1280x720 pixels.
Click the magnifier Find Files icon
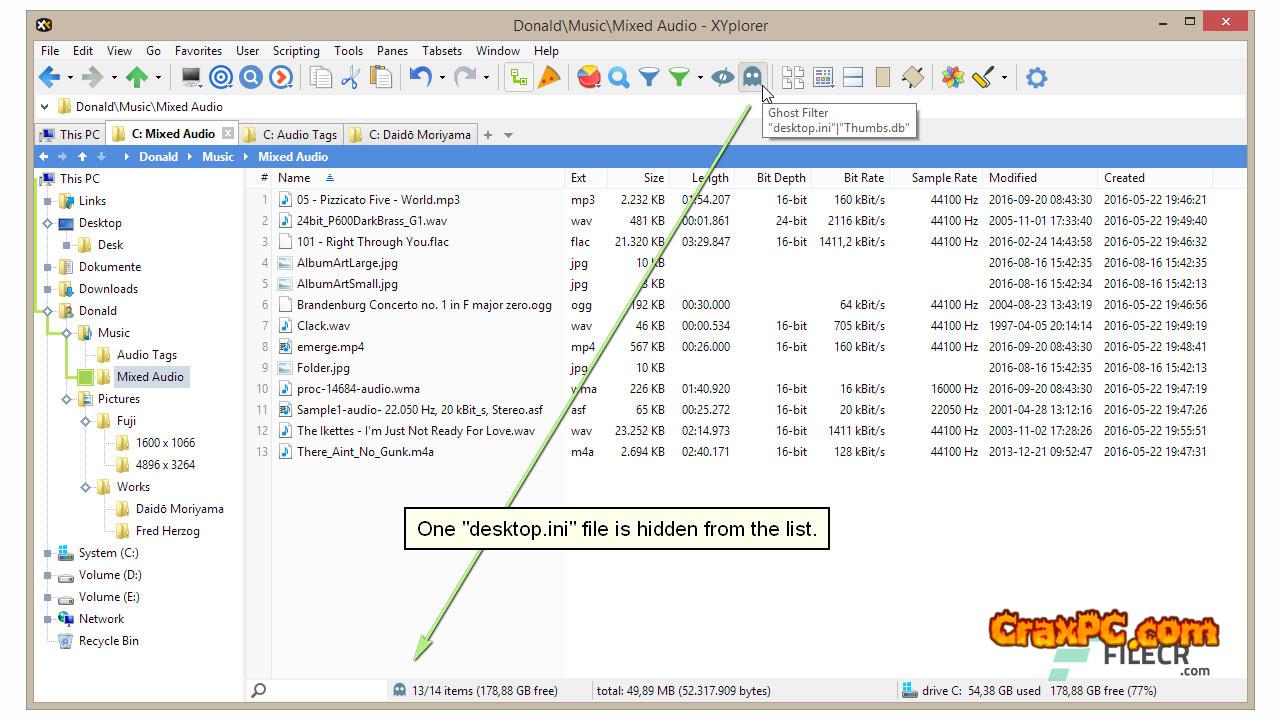(619, 77)
